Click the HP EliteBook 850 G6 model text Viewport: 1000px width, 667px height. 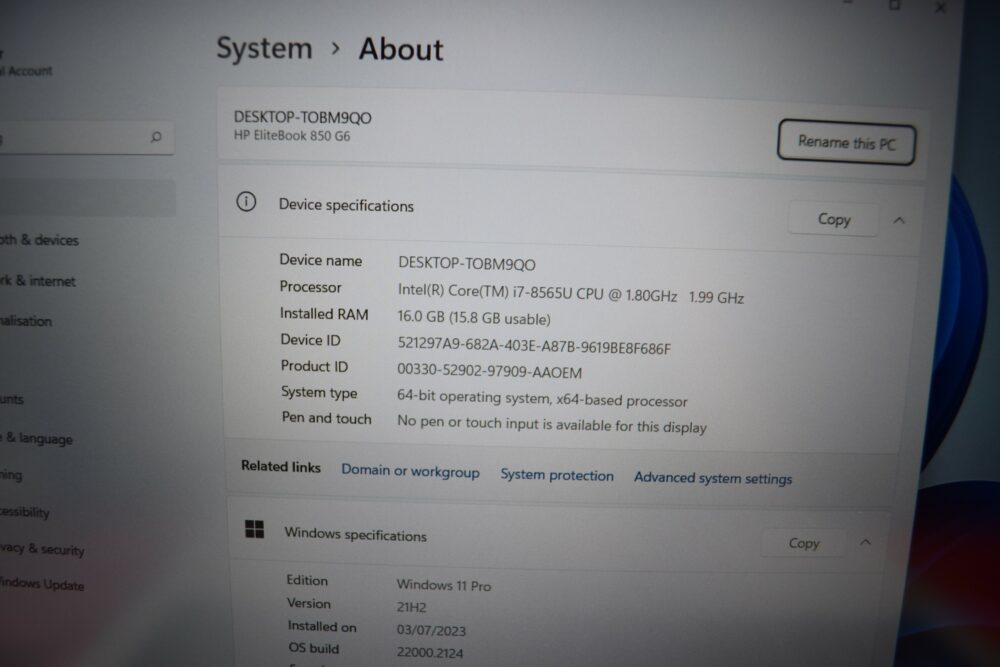point(291,136)
